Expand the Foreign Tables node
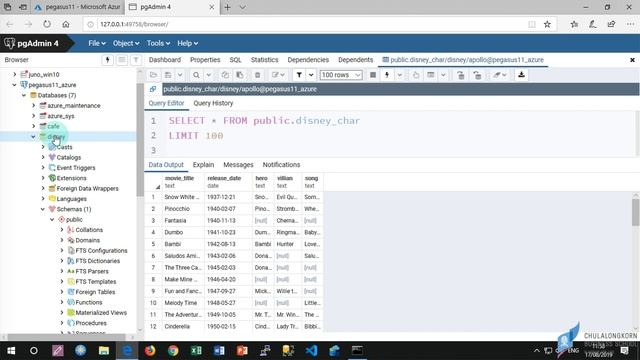 [x=62, y=292]
